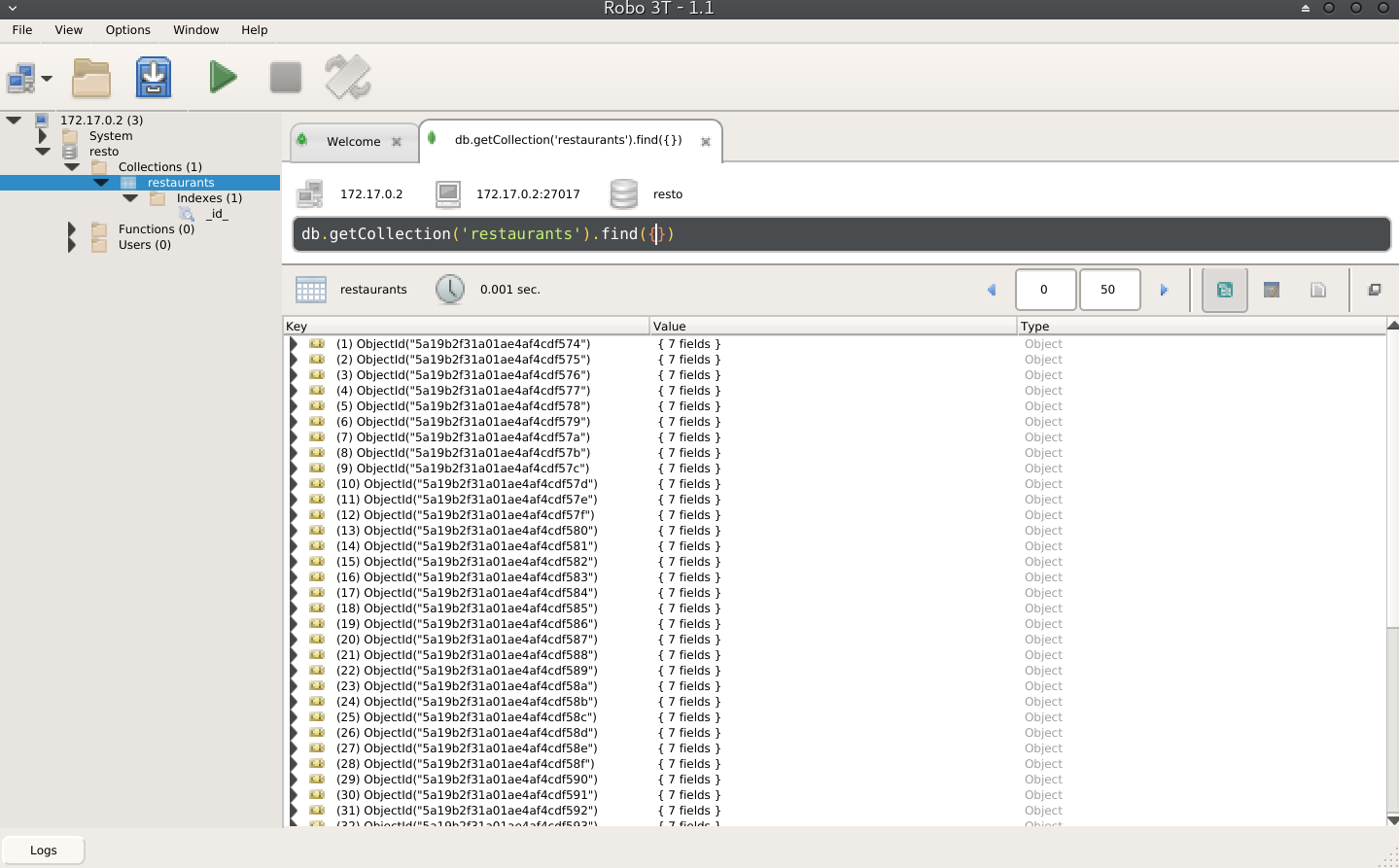Click the skip value field showing 0
This screenshot has height=868, width=1399.
pos(1046,290)
